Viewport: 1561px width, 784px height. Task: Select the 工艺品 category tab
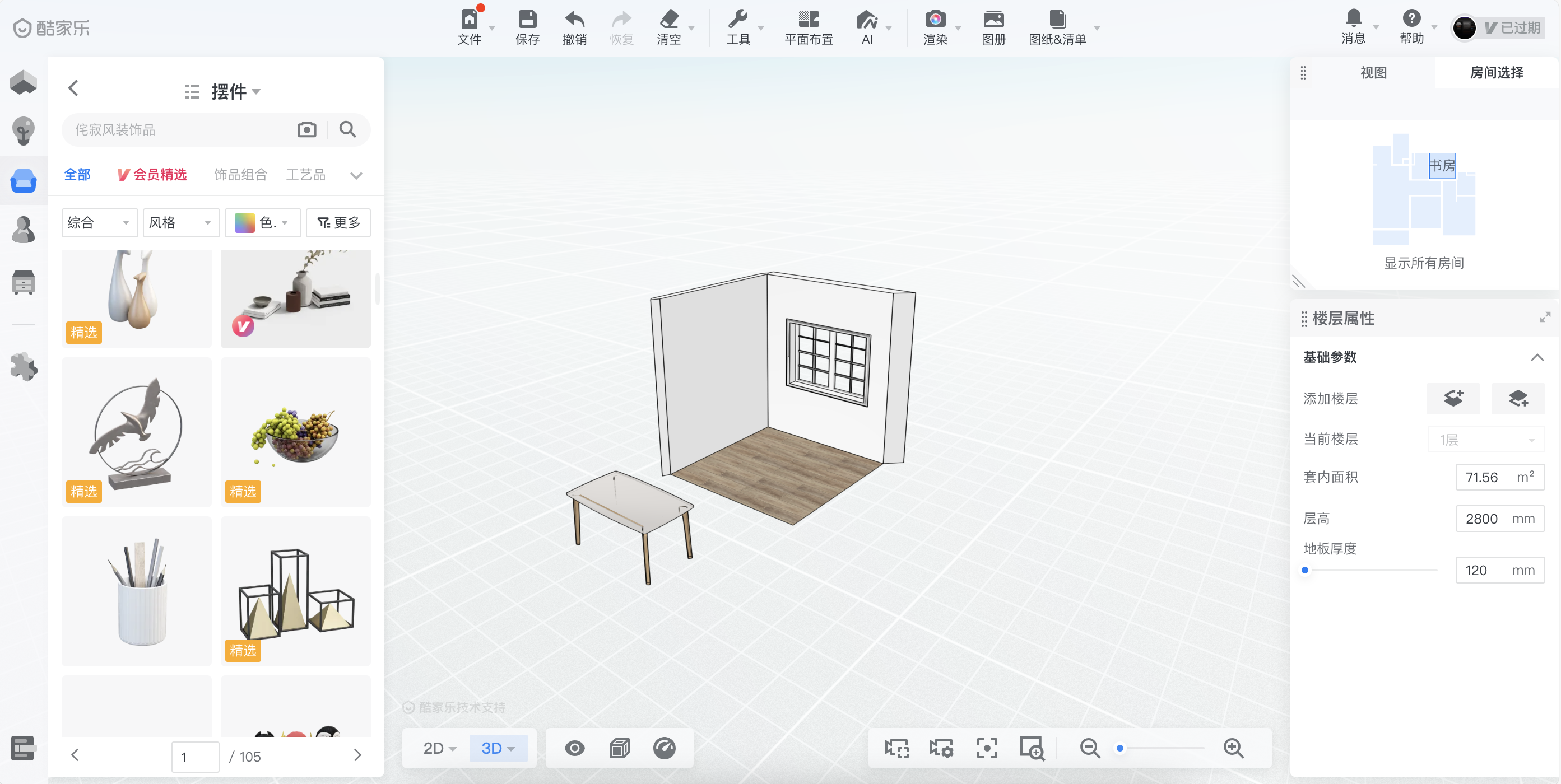305,175
